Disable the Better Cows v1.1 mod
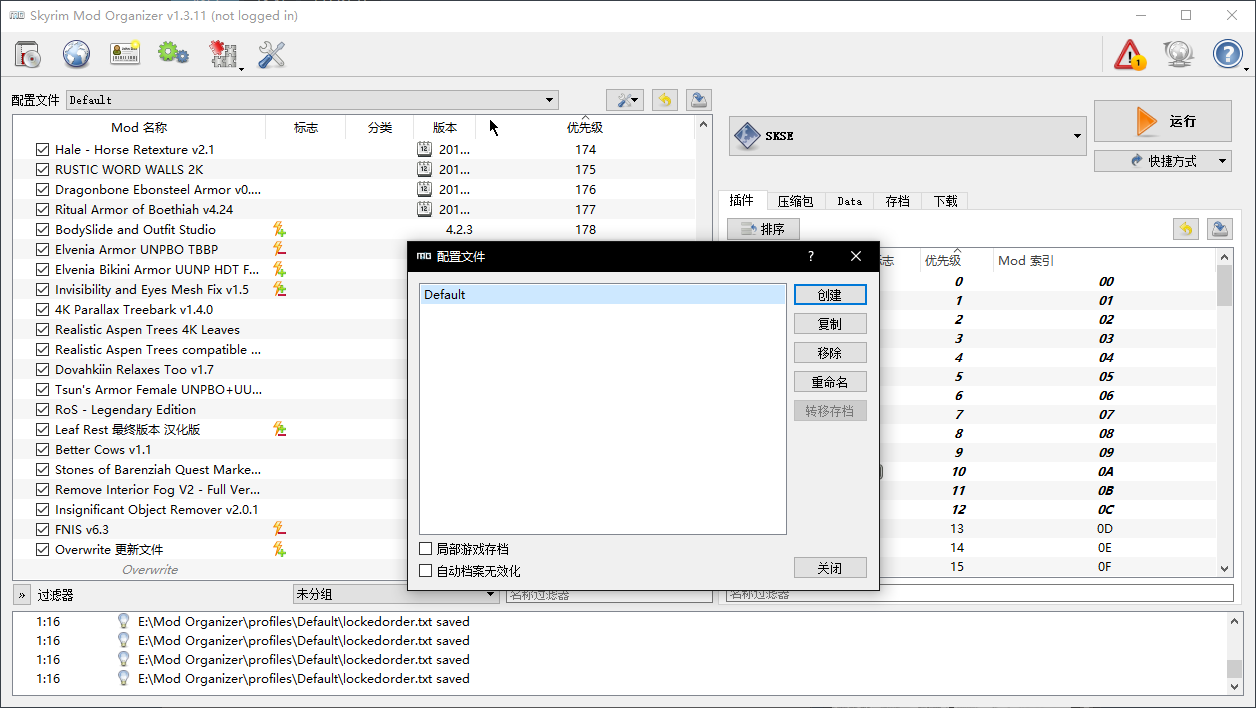The height and width of the screenshot is (708, 1256). 42,449
